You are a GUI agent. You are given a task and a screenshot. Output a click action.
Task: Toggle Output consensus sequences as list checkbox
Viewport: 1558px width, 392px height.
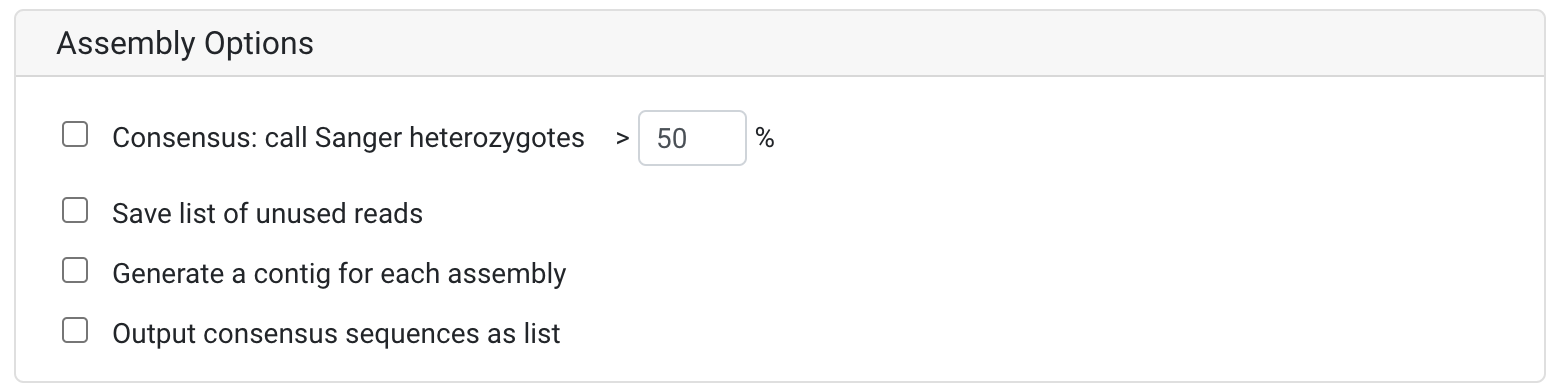coord(75,330)
